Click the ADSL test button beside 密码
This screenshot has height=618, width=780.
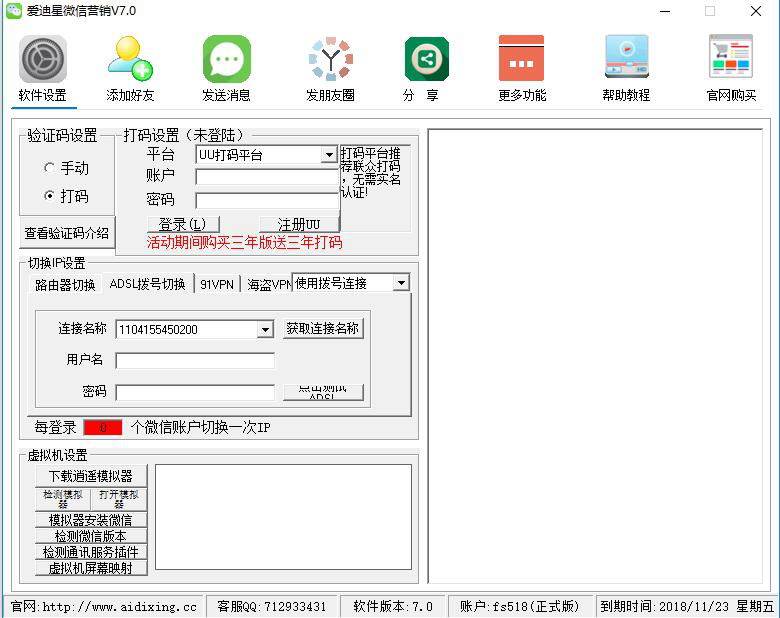pos(323,392)
